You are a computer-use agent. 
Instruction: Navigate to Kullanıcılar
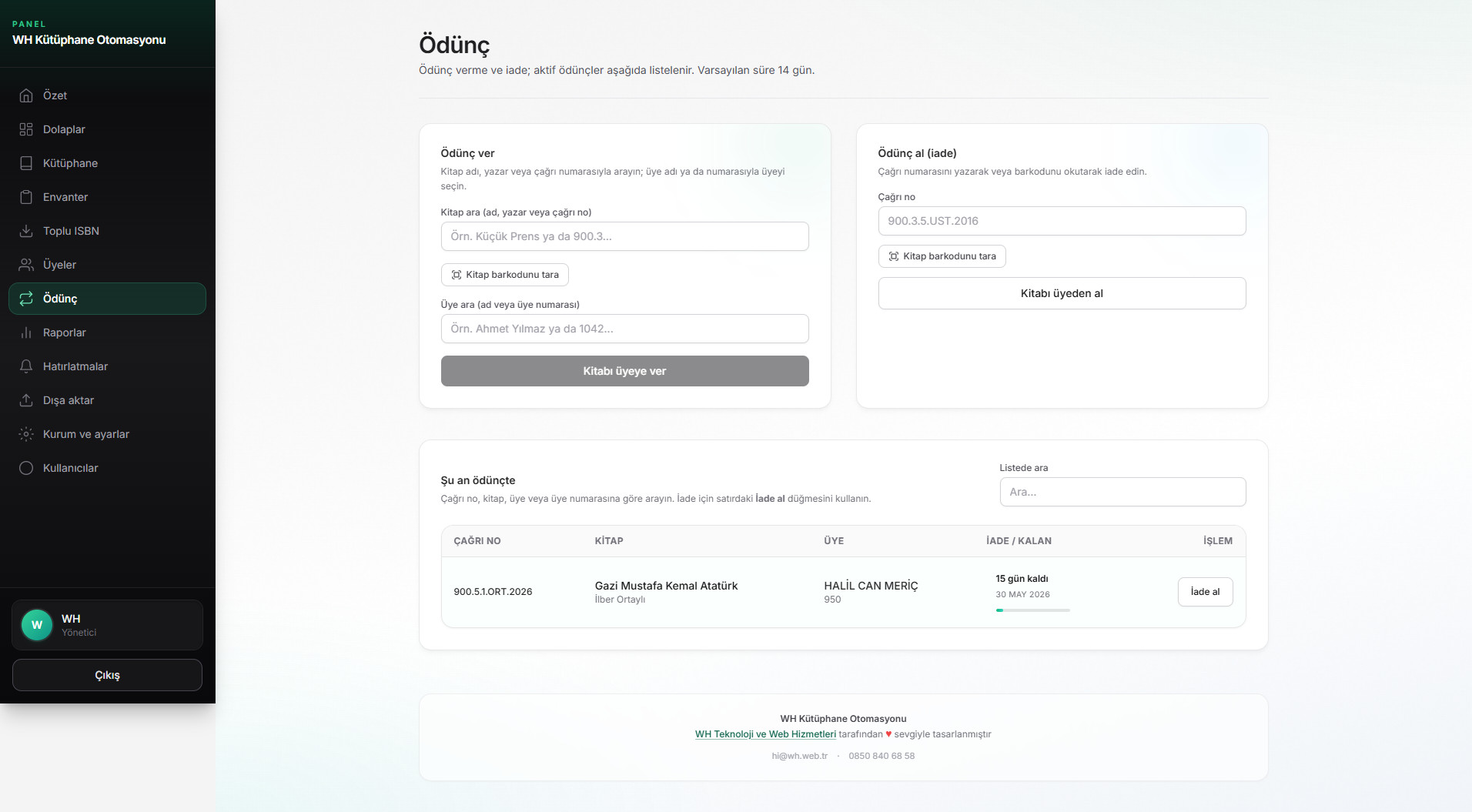[107, 468]
